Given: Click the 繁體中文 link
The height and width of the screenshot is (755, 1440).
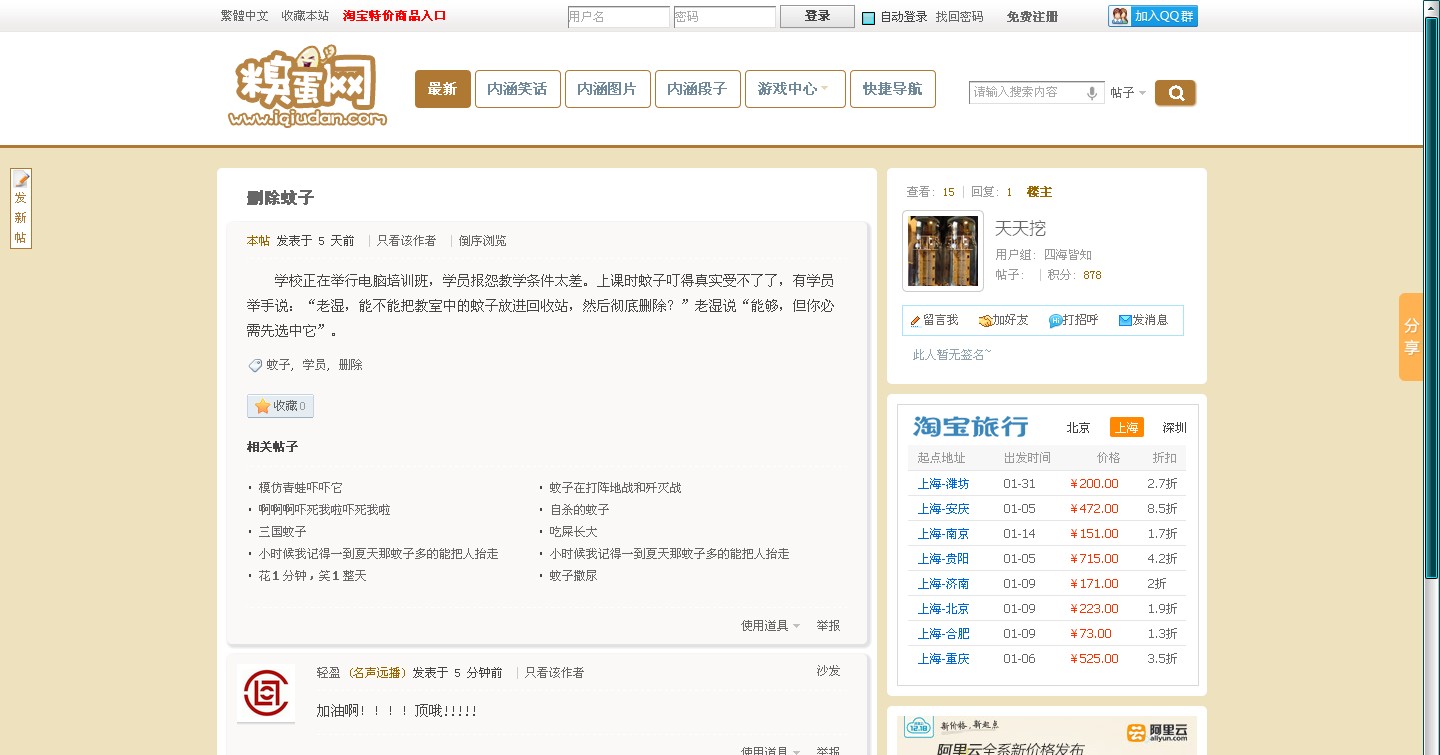Looking at the screenshot, I should [245, 16].
